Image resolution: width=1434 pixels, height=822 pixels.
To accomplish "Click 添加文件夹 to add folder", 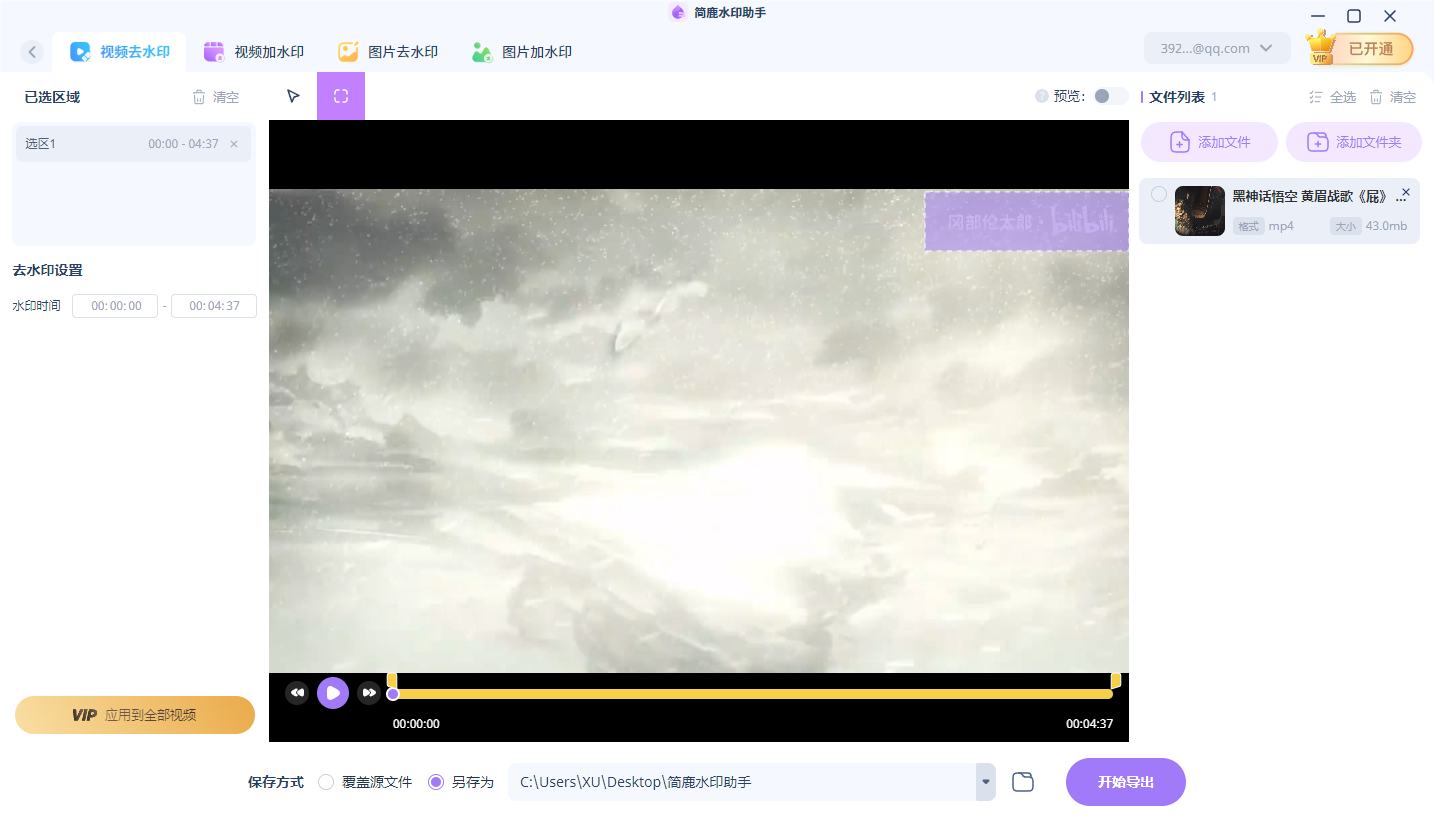I will coord(1354,142).
